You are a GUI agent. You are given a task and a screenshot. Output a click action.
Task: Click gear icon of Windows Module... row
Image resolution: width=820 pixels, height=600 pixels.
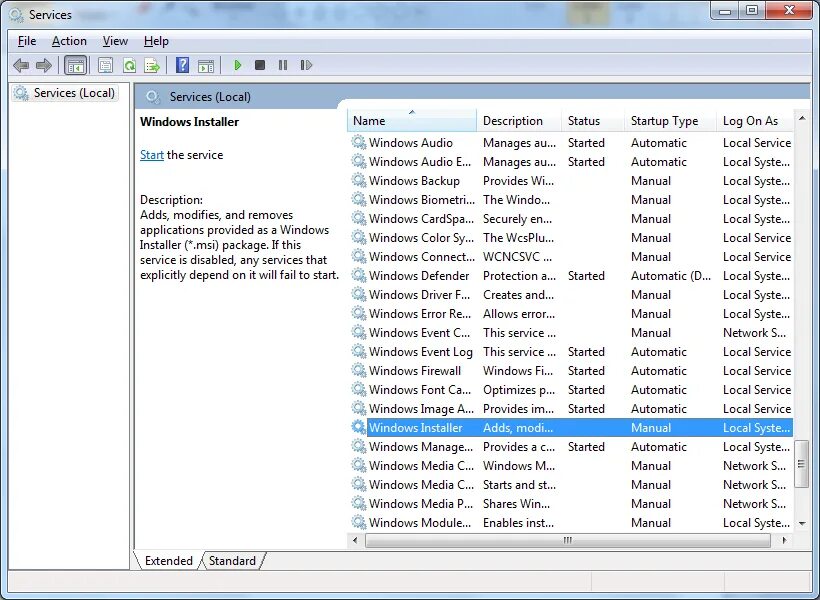coord(359,522)
